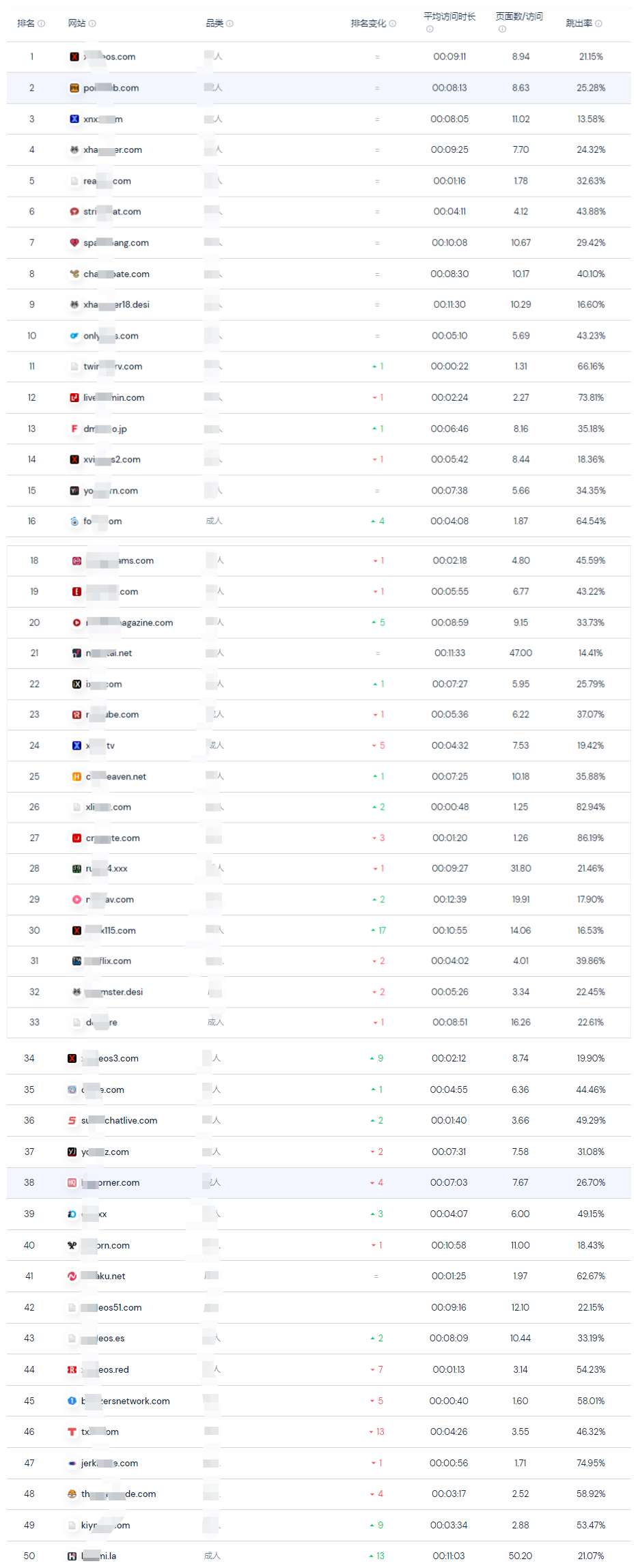Select the highlighted rank 2 table row

tap(319, 88)
